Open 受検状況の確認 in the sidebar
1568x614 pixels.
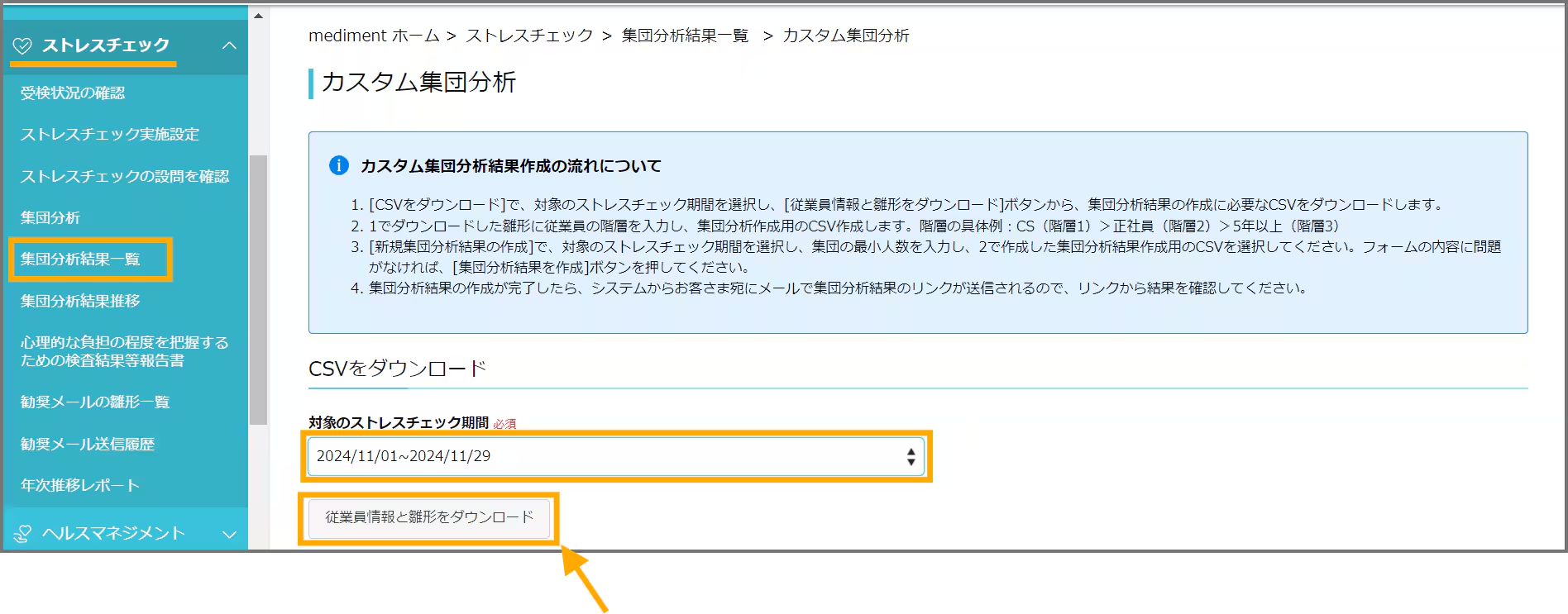pyautogui.click(x=73, y=93)
